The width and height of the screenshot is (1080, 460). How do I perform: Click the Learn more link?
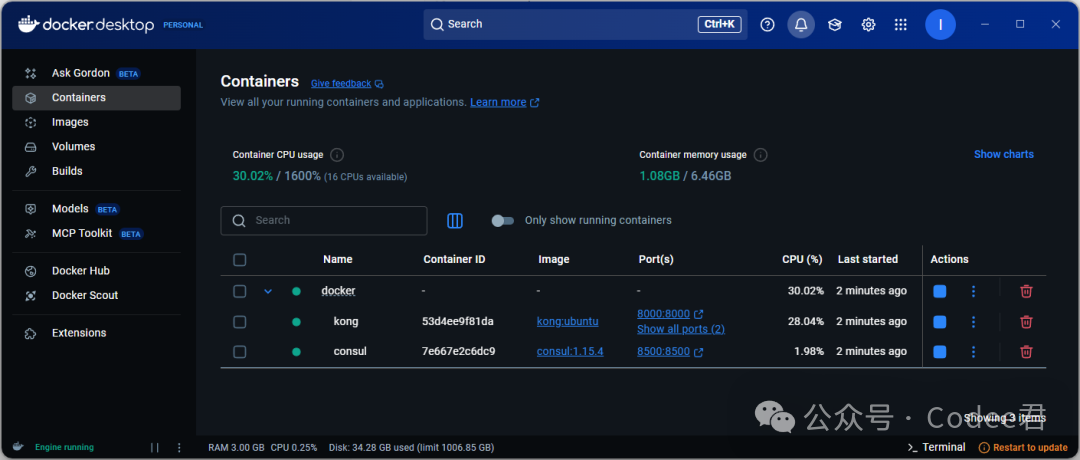click(x=498, y=103)
